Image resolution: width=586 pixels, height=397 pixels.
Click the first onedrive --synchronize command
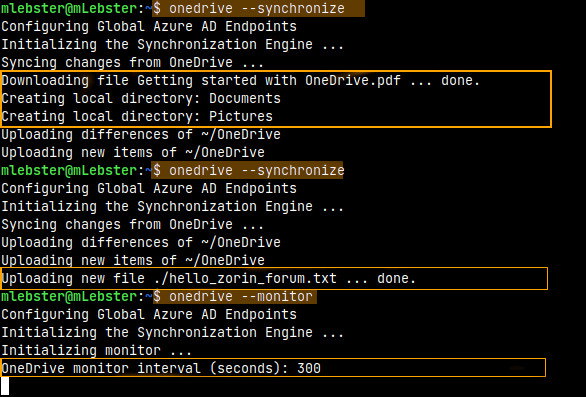[257, 8]
